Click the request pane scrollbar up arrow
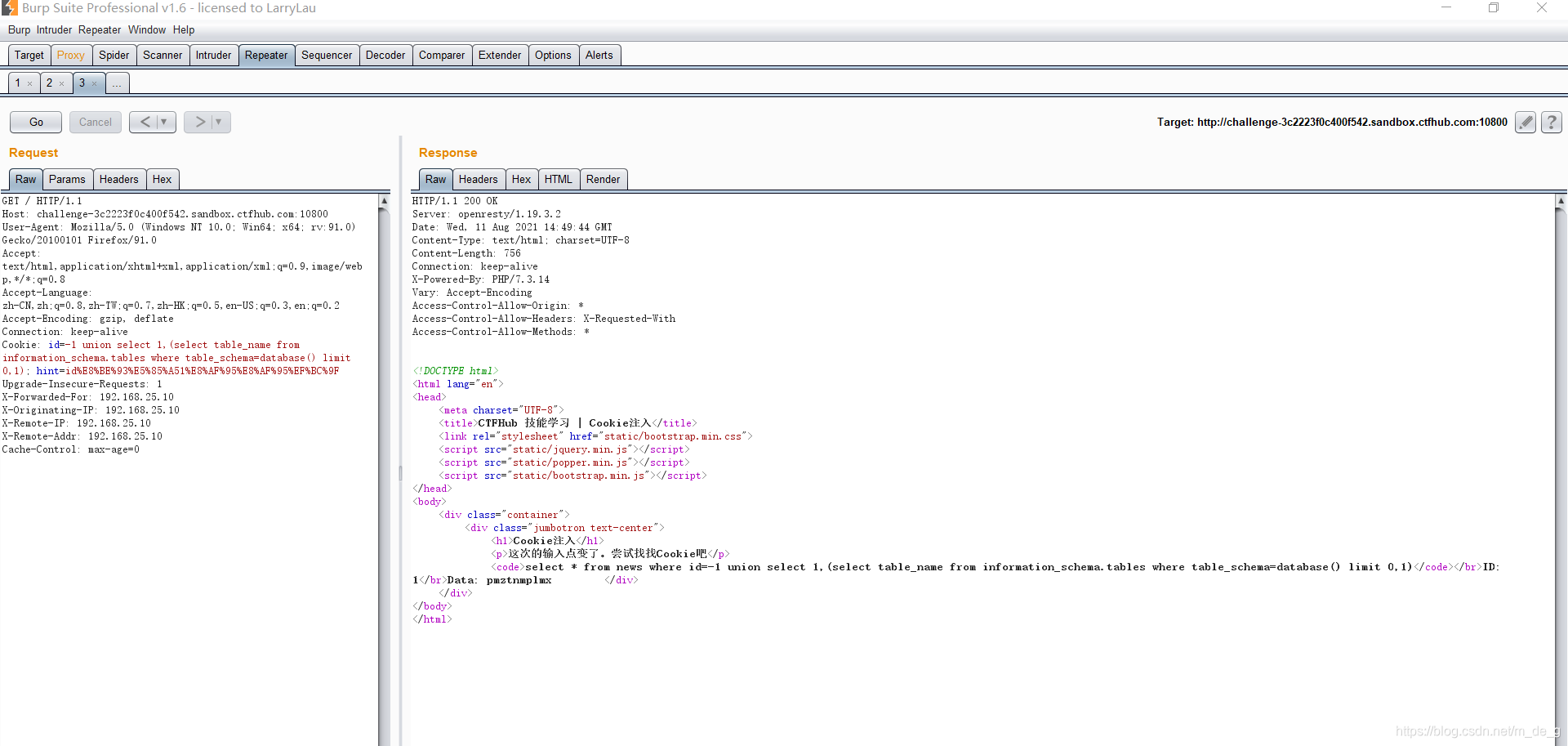The height and width of the screenshot is (746, 1568). tap(384, 200)
